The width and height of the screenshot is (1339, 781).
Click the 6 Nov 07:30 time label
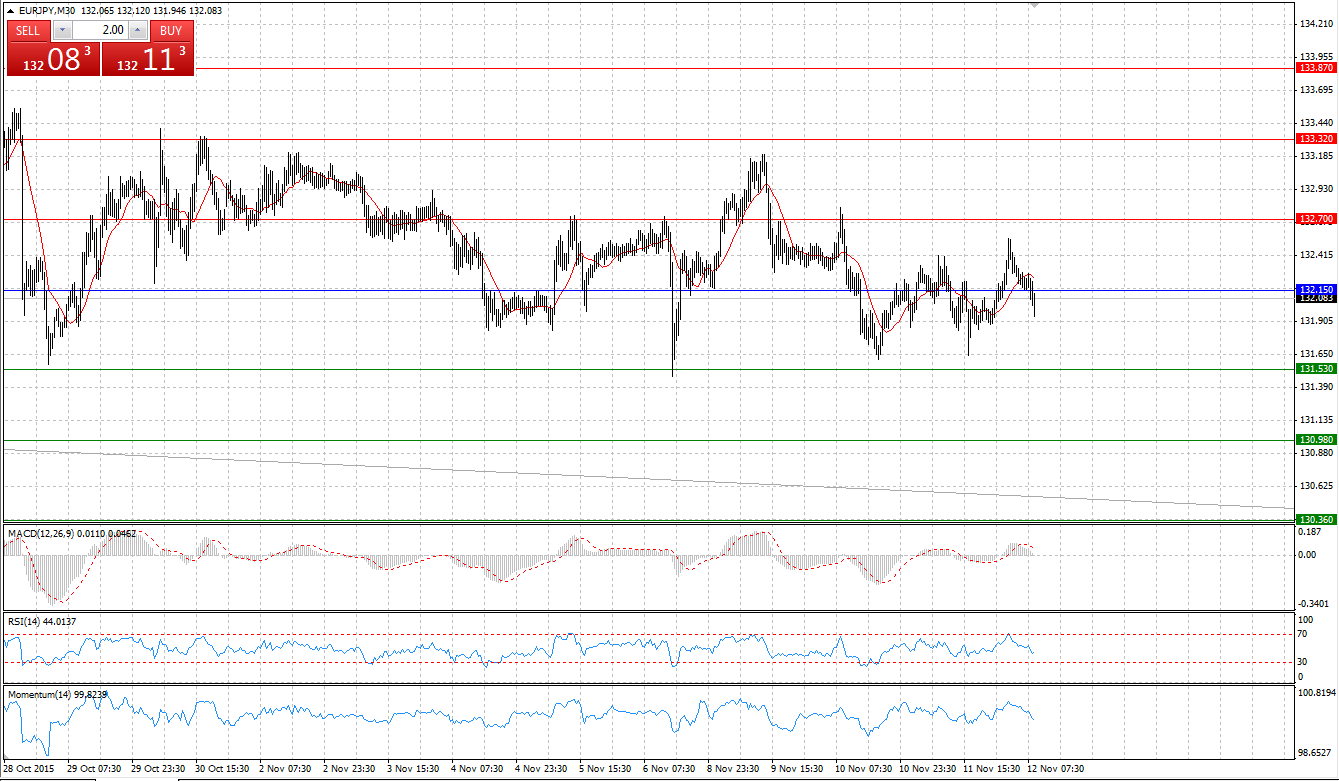click(x=669, y=769)
